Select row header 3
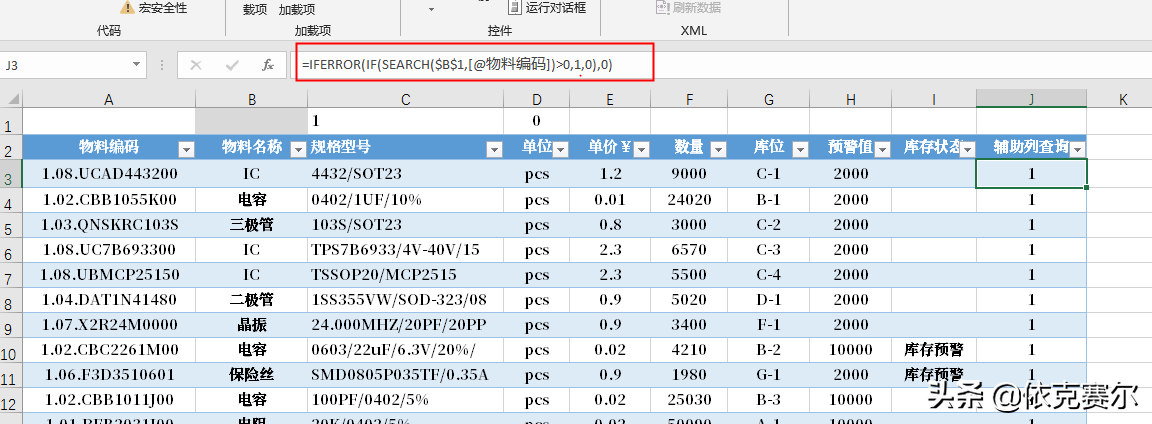This screenshot has height=424, width=1152. pyautogui.click(x=11, y=174)
